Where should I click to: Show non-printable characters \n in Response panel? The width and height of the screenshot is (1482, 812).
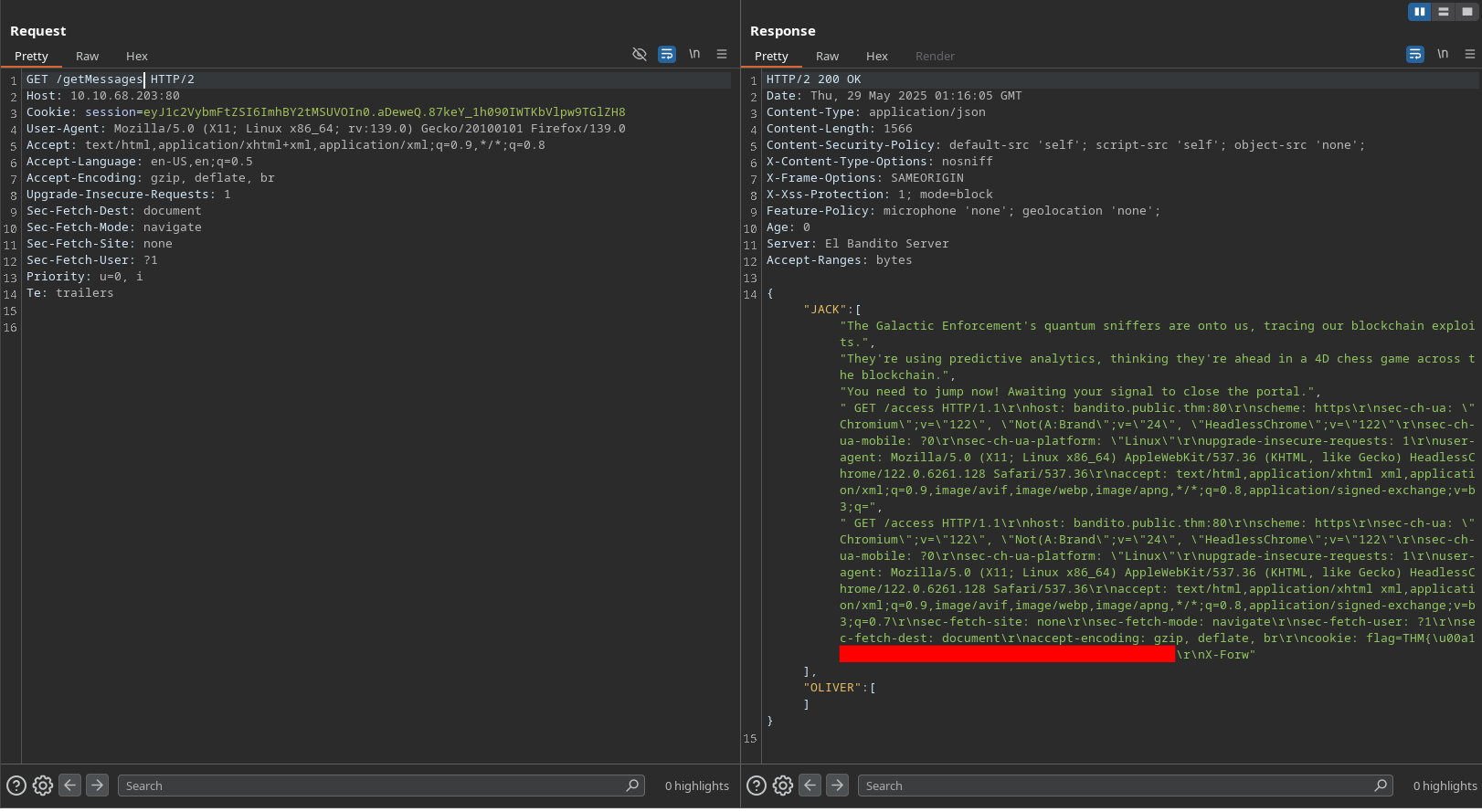(x=1443, y=54)
